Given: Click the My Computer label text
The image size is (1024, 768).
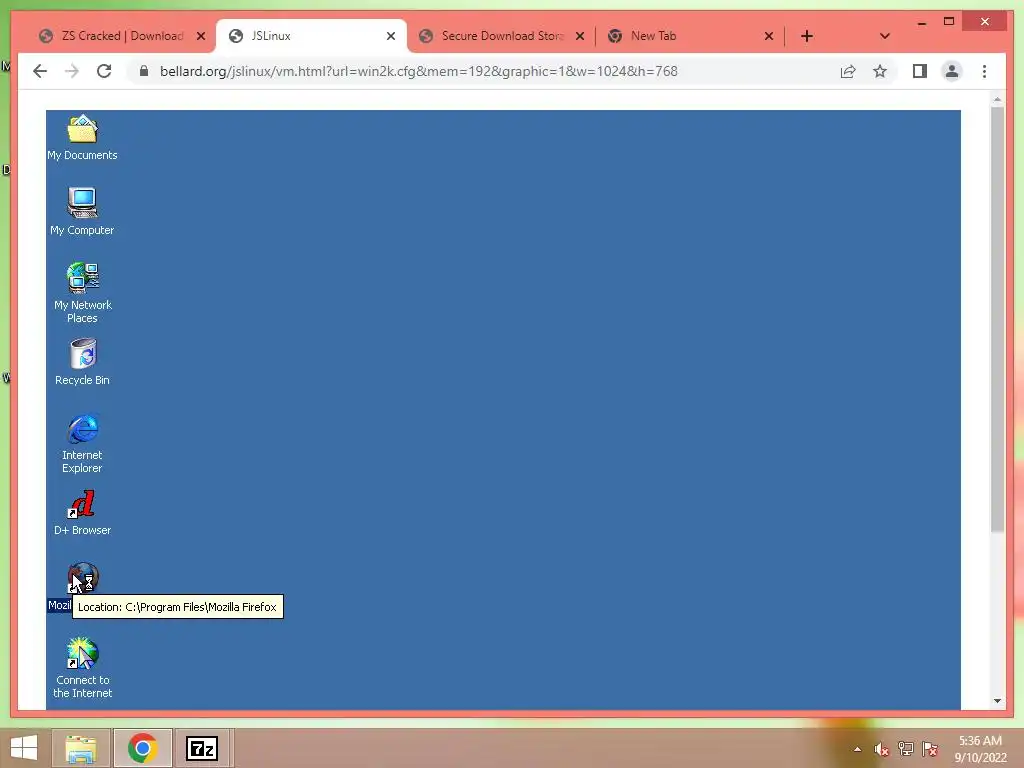Looking at the screenshot, I should point(82,230).
